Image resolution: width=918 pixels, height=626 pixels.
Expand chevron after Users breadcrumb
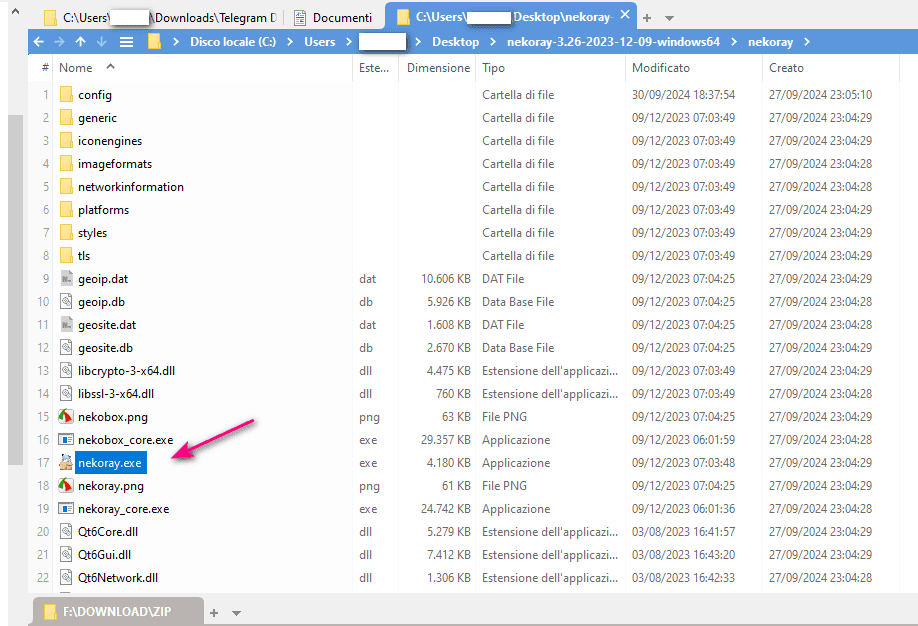(349, 42)
